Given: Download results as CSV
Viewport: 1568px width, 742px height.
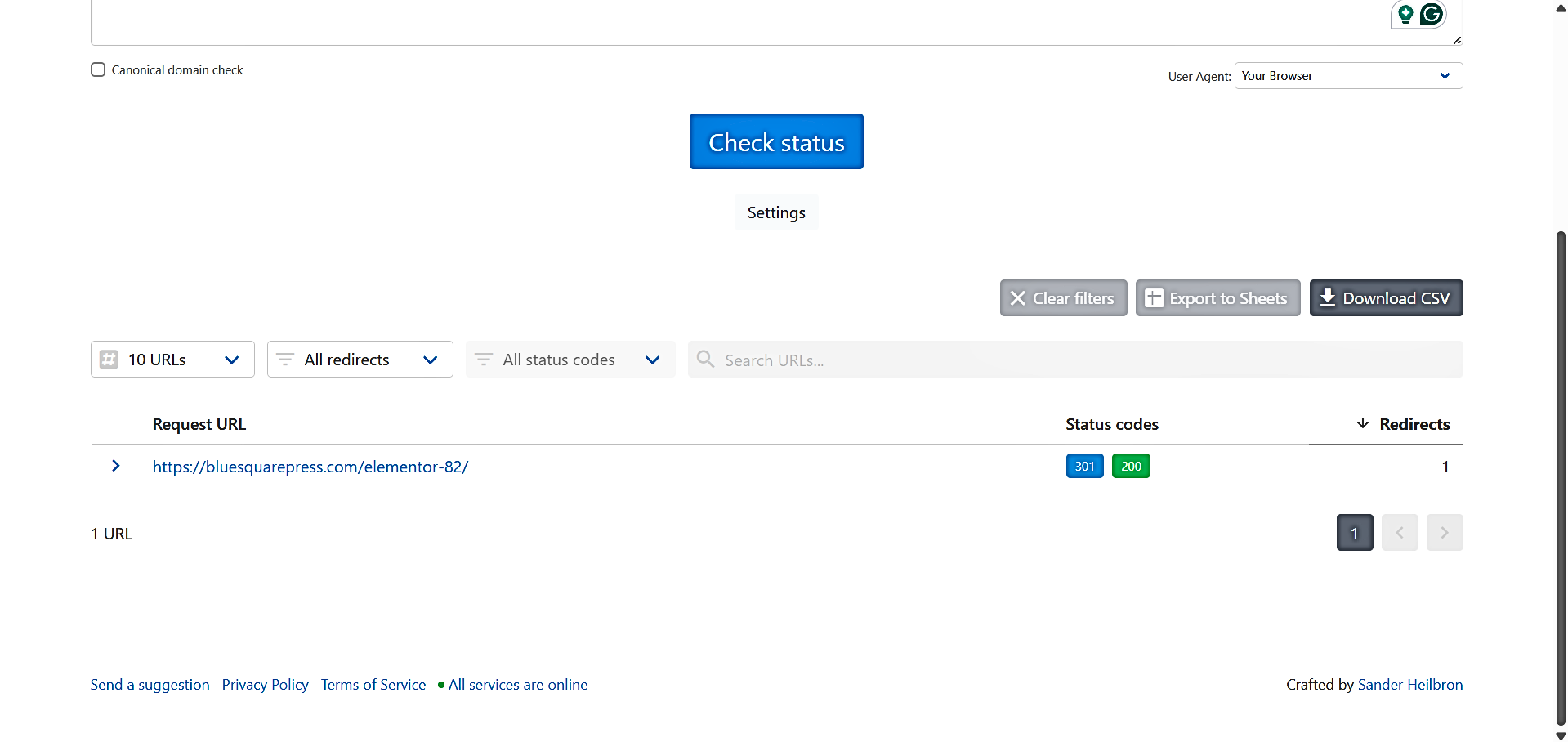Looking at the screenshot, I should point(1385,298).
